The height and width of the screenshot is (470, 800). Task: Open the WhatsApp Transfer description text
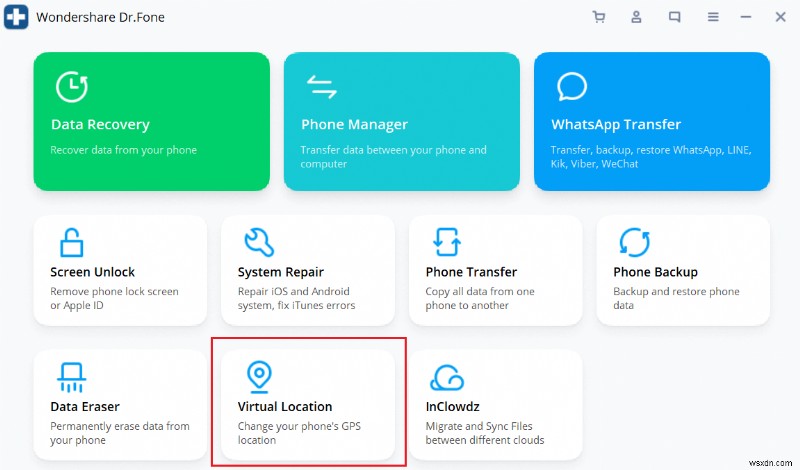point(650,157)
